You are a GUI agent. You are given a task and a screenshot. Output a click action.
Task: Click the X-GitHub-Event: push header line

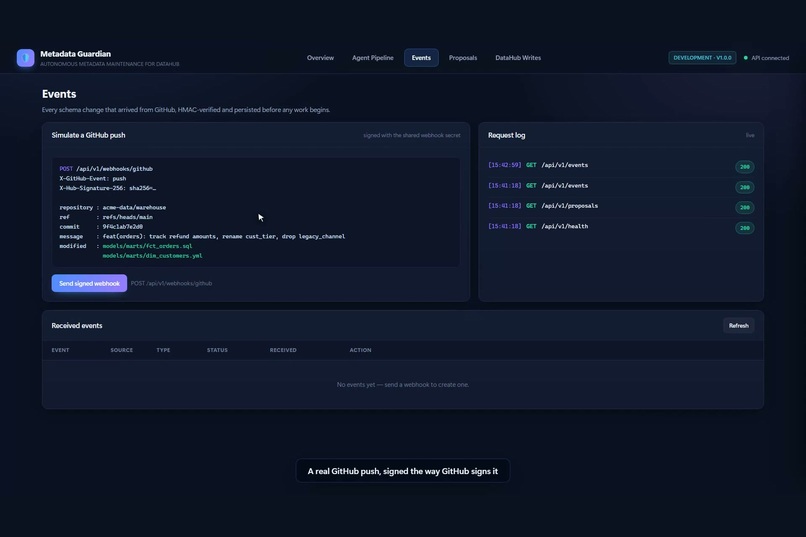[93, 178]
